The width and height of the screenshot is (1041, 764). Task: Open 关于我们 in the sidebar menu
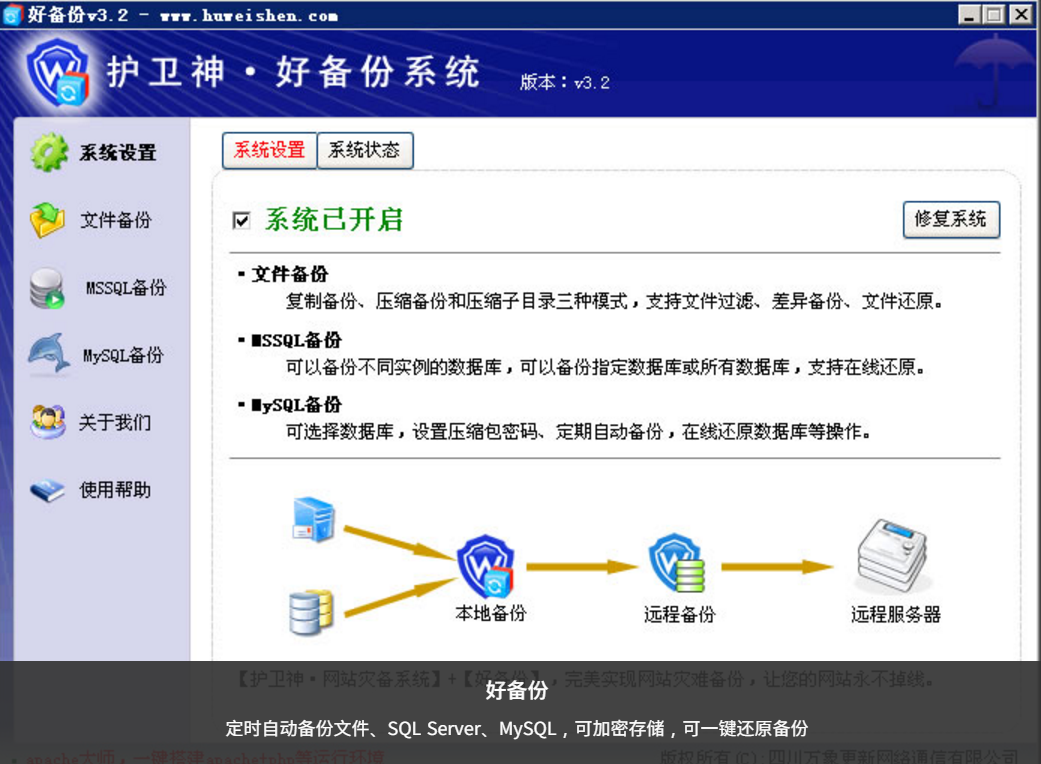[115, 422]
